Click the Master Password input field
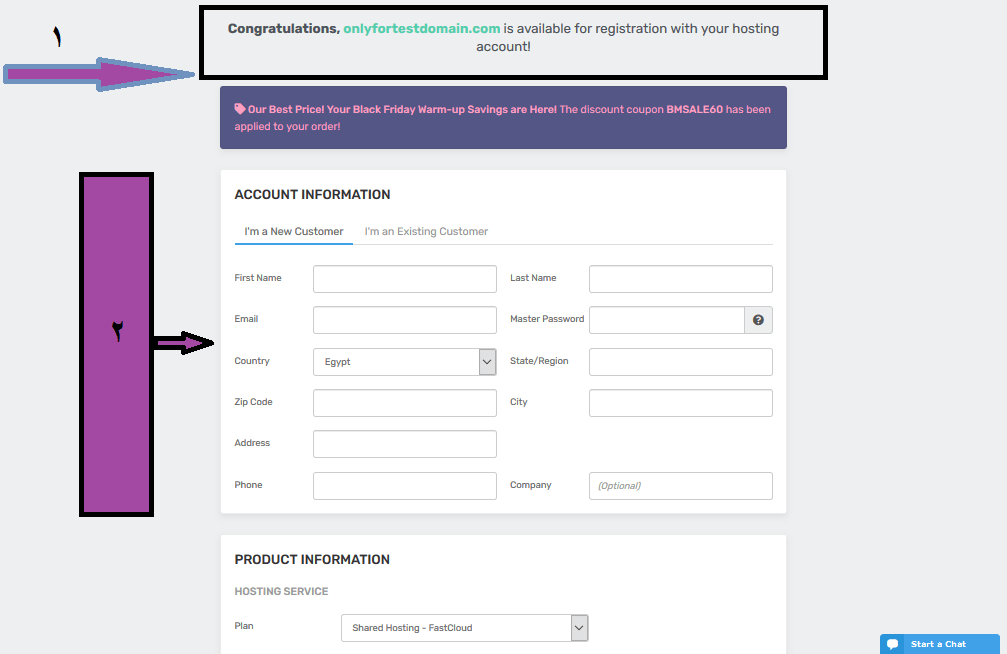 pyautogui.click(x=667, y=320)
